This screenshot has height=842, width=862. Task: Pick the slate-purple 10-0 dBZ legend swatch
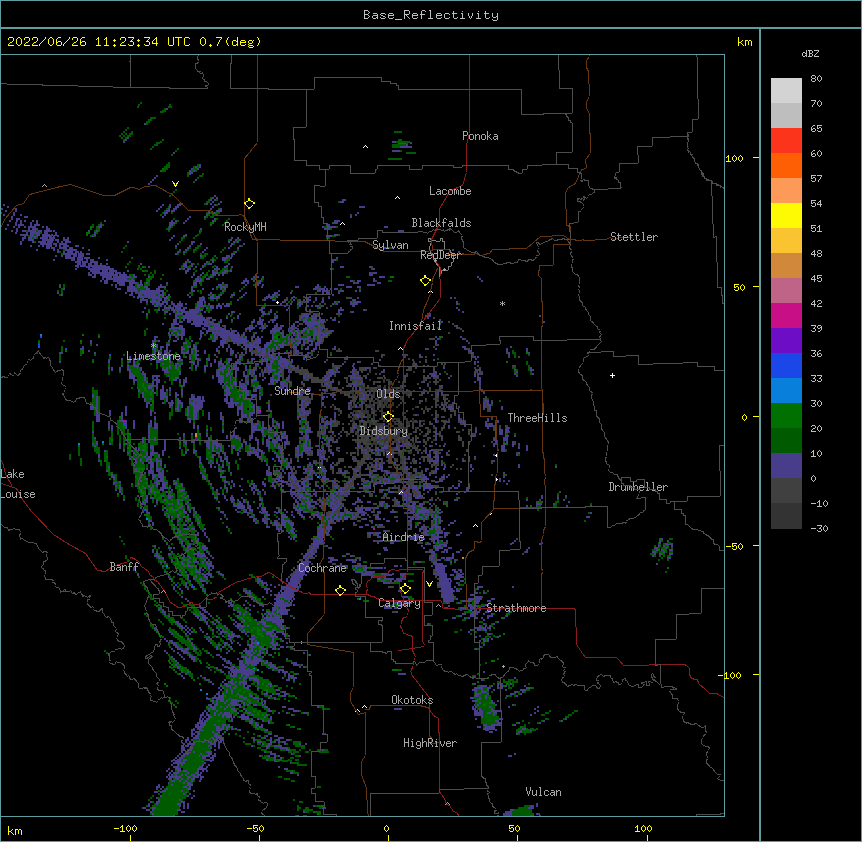click(x=786, y=466)
